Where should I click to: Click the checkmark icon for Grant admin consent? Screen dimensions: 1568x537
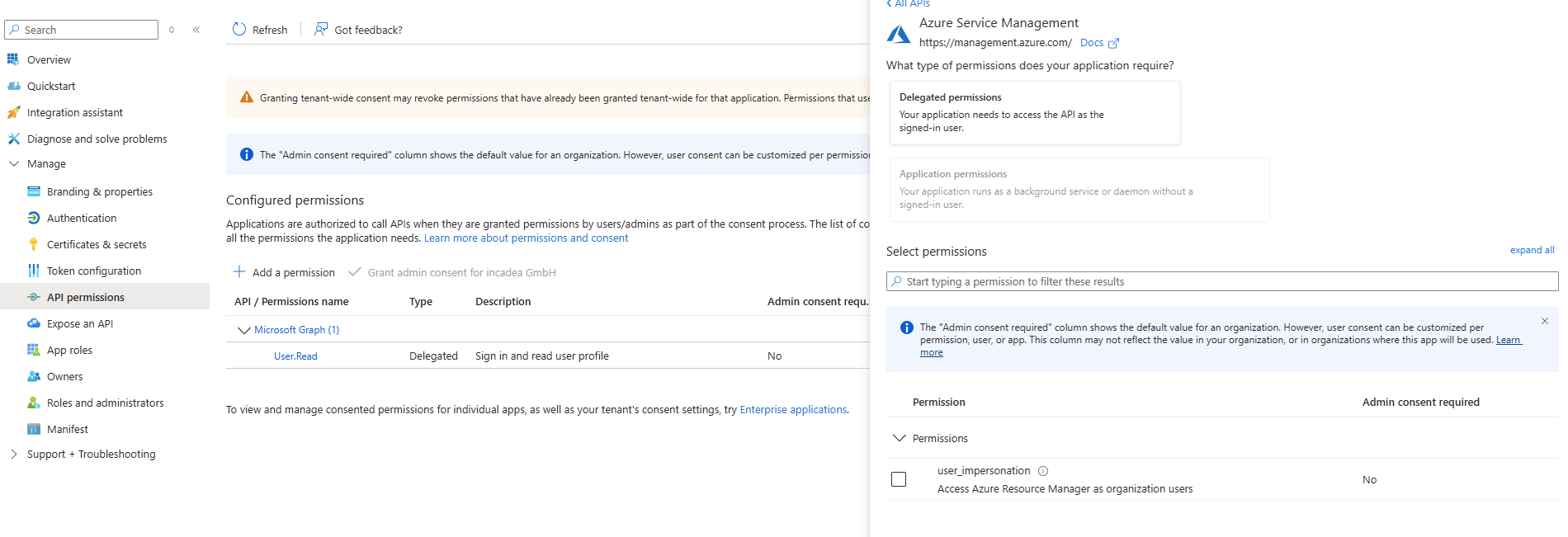[355, 271]
